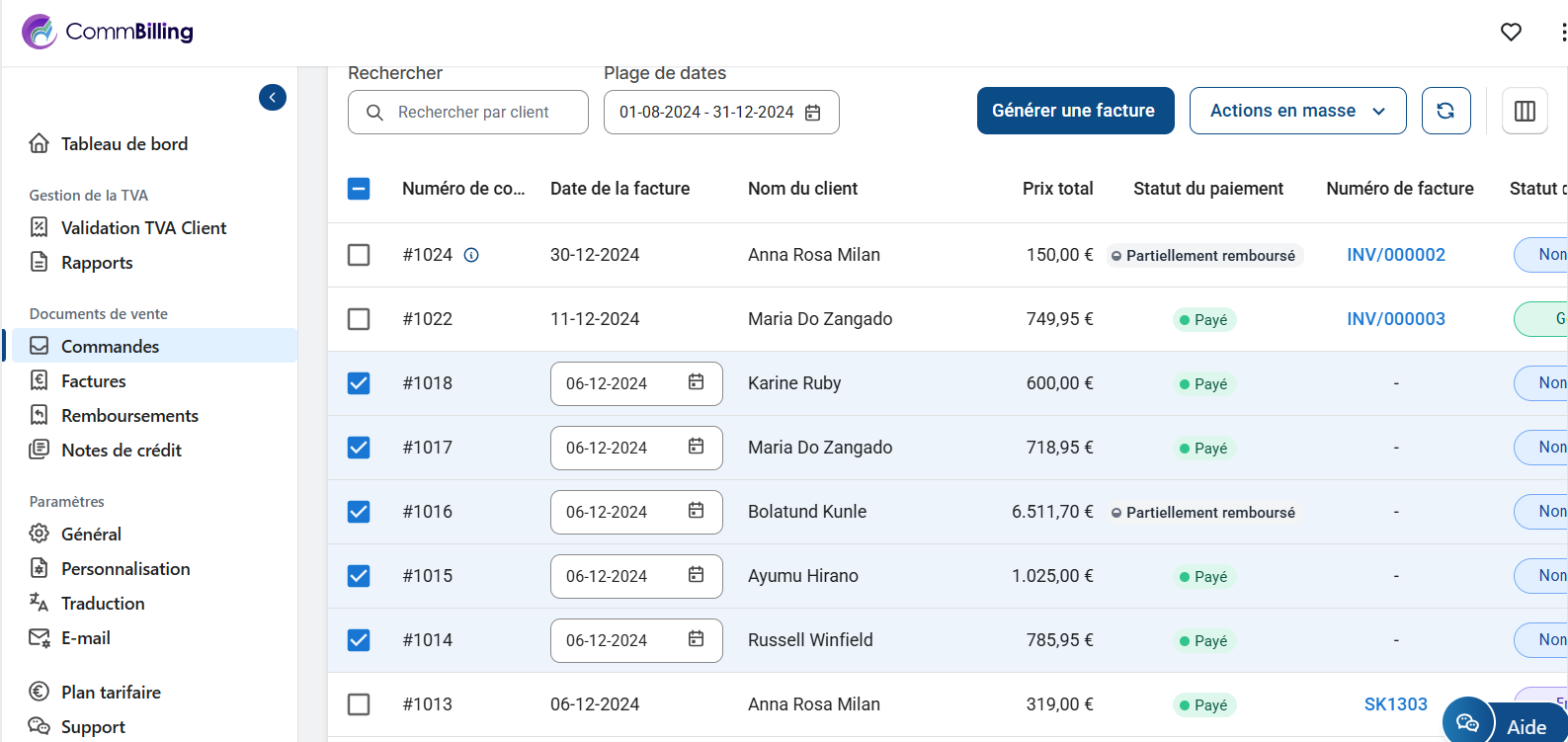Open Tableau de bord from sidebar
This screenshot has height=742, width=1568.
(124, 144)
